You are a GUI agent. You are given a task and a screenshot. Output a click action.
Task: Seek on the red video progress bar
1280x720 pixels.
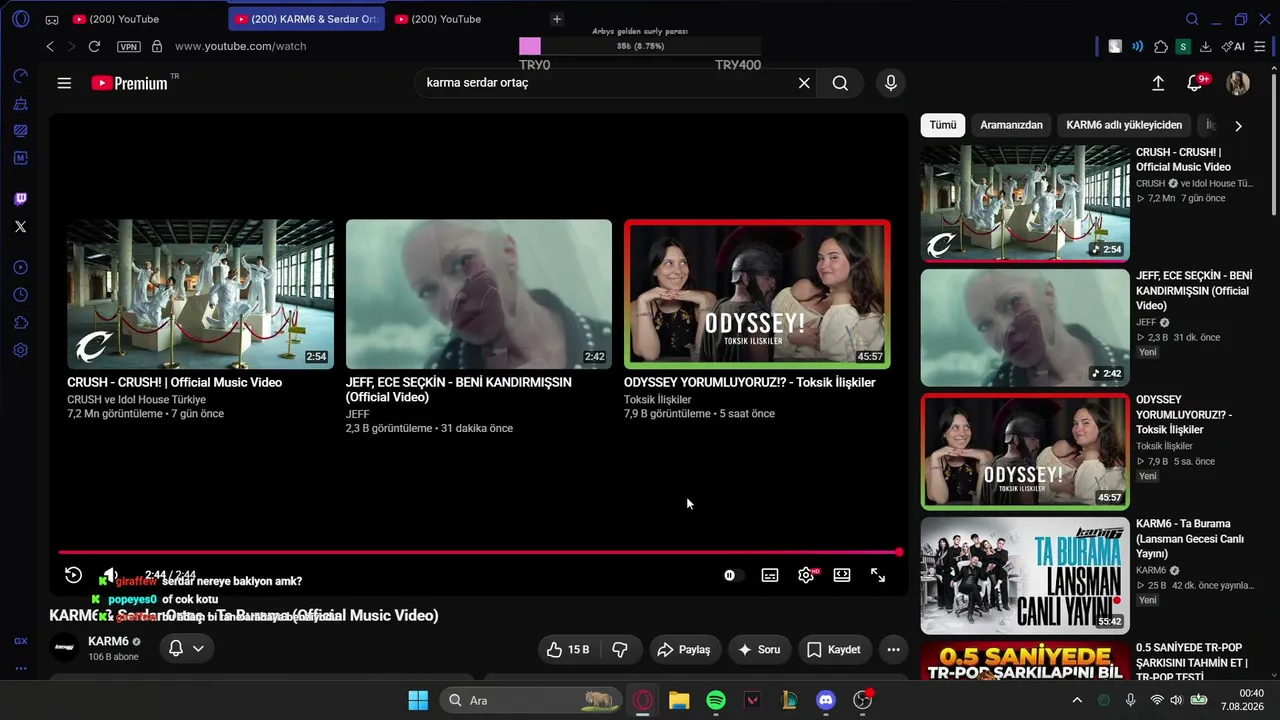(479, 552)
